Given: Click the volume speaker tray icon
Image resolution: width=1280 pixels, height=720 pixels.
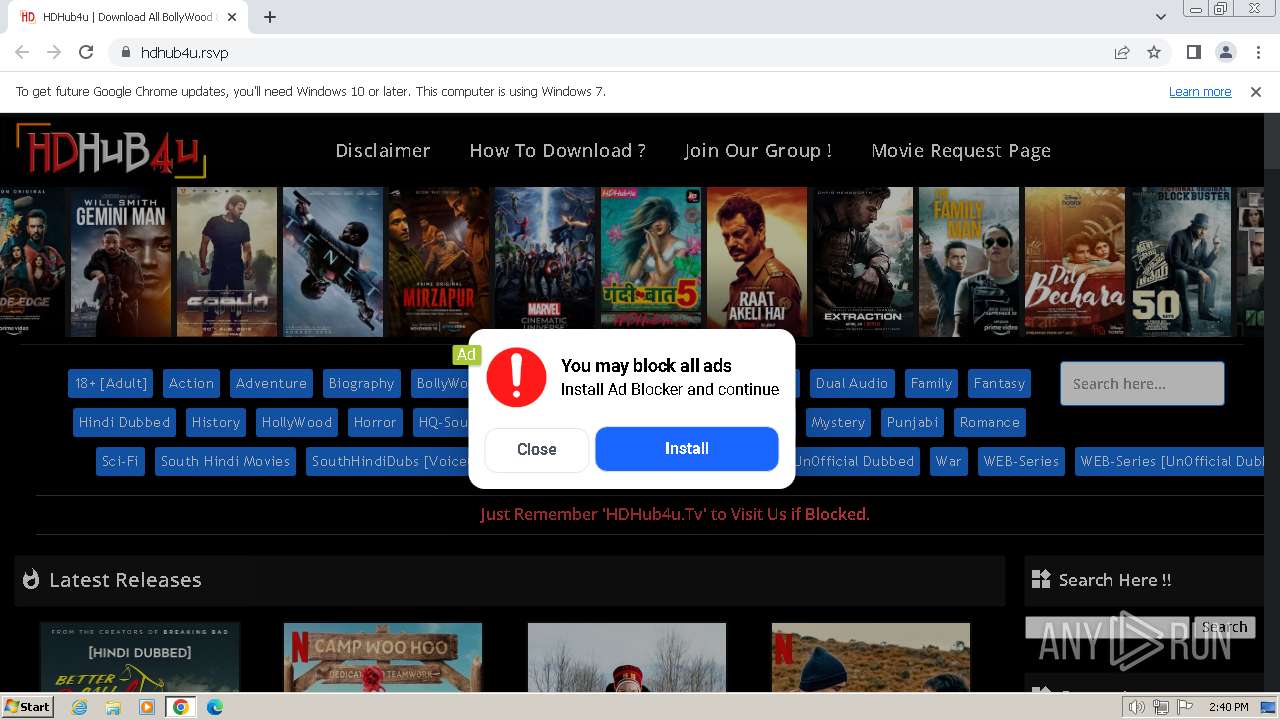Looking at the screenshot, I should coord(1137,707).
